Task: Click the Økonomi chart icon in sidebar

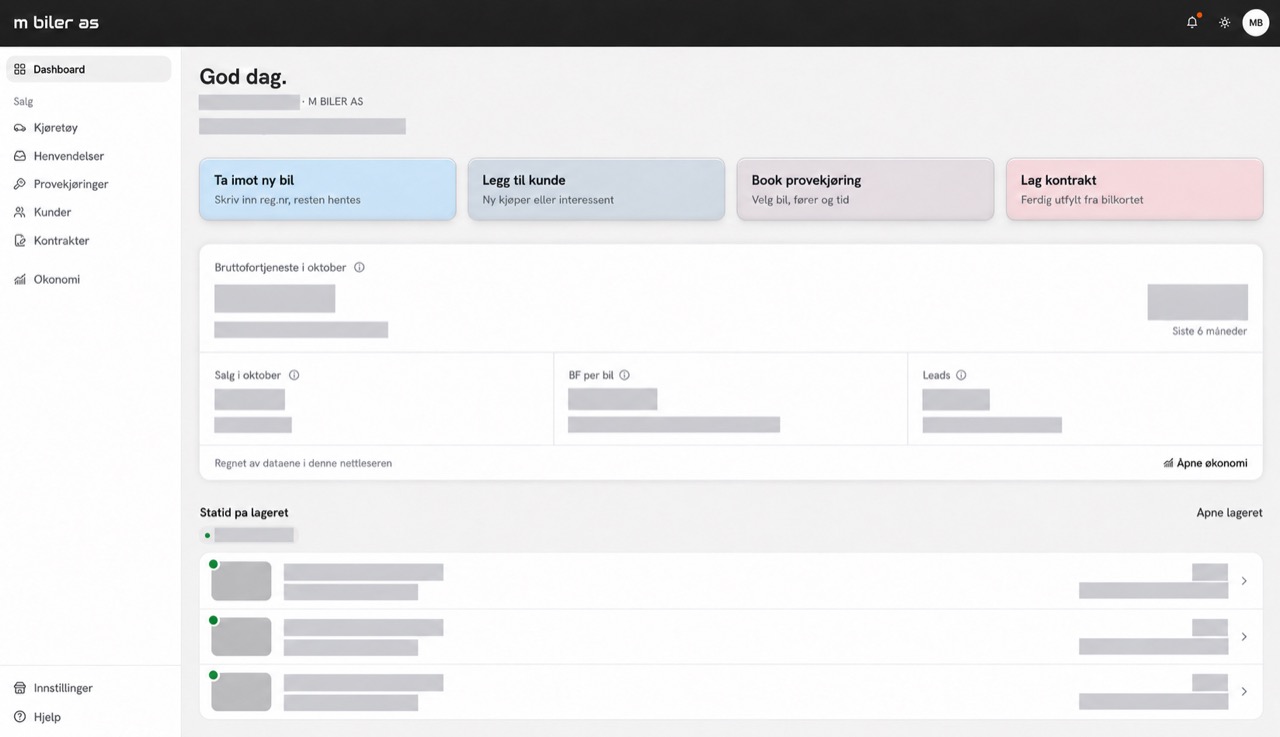Action: (20, 279)
